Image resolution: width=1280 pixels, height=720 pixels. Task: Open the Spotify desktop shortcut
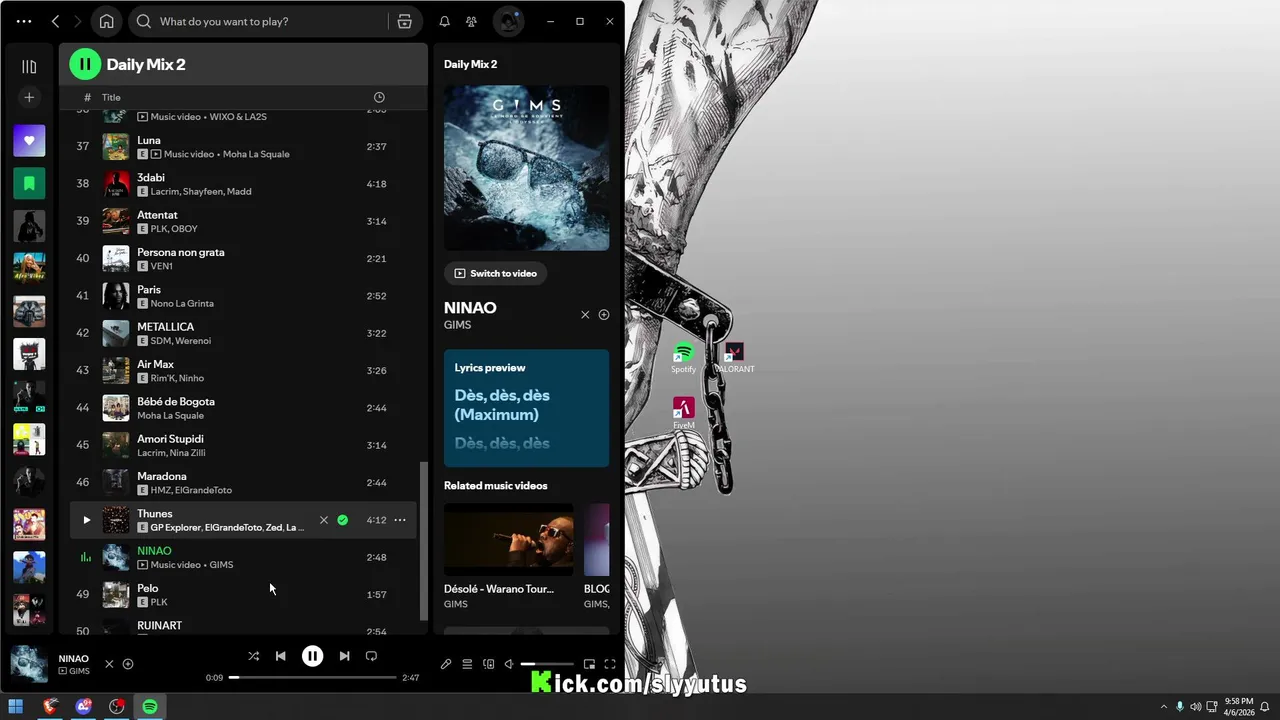pyautogui.click(x=684, y=358)
